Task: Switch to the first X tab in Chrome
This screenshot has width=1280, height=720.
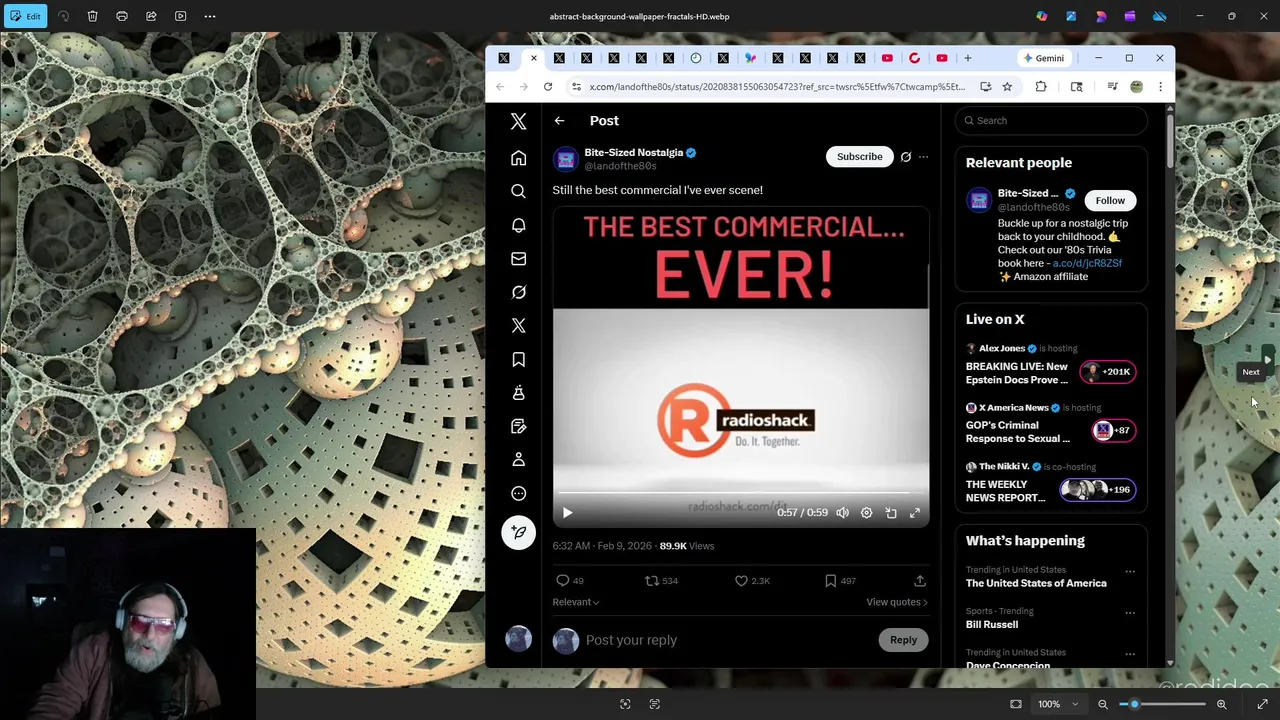Action: tap(504, 58)
